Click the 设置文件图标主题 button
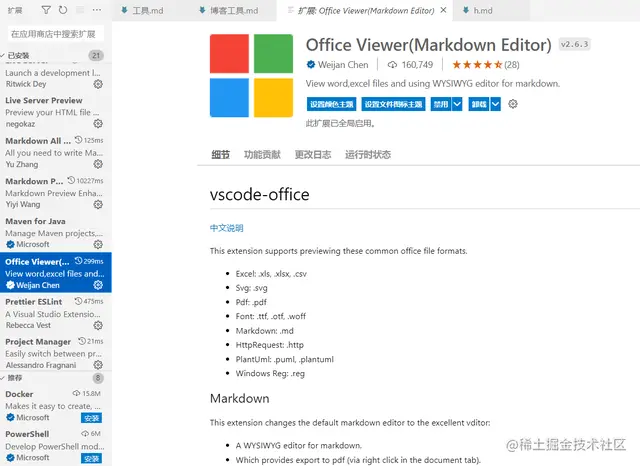The height and width of the screenshot is (466, 640). point(393,104)
